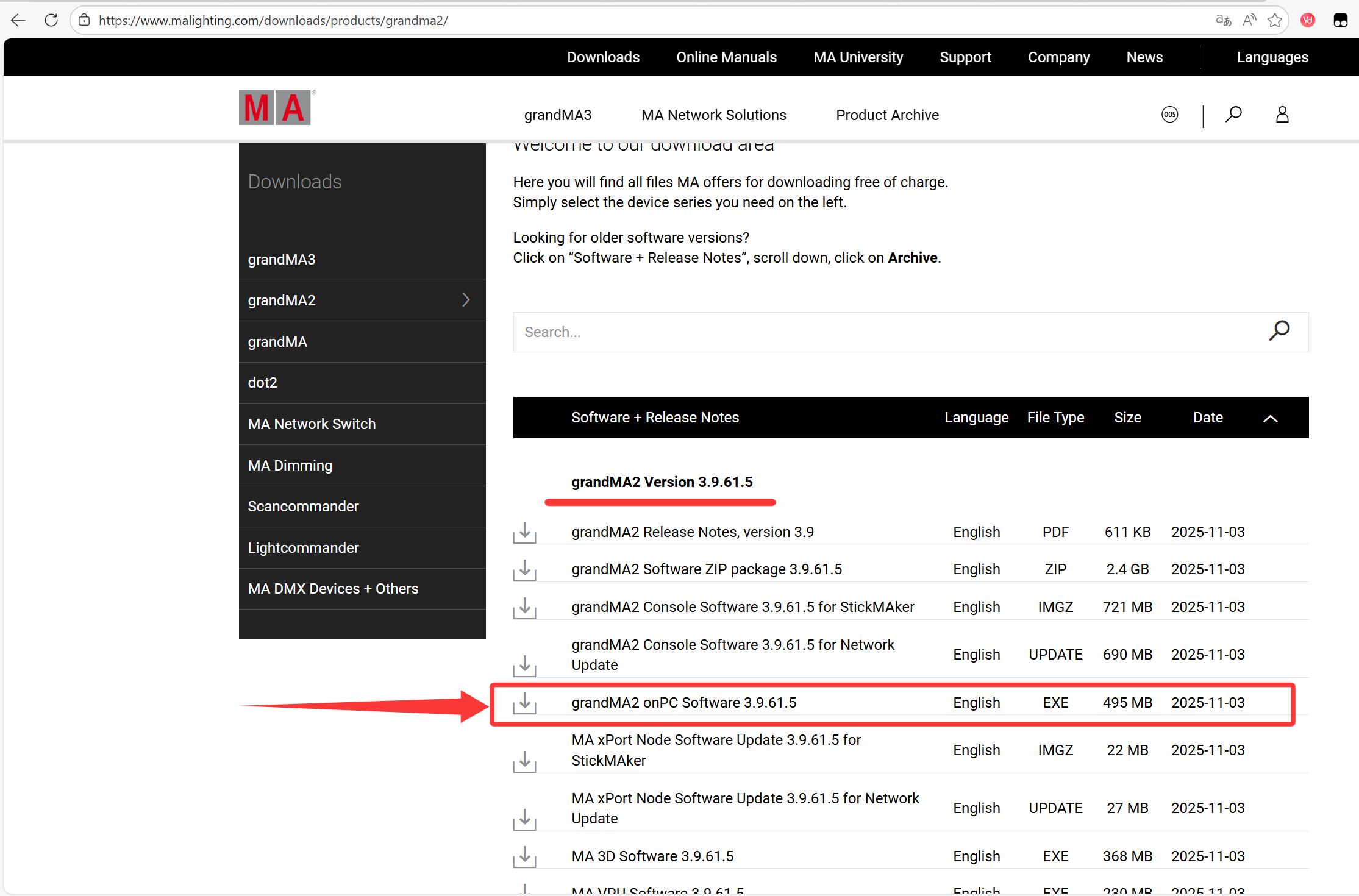The width and height of the screenshot is (1359, 896).
Task: Click the round 005 icon in header
Action: 1169,115
